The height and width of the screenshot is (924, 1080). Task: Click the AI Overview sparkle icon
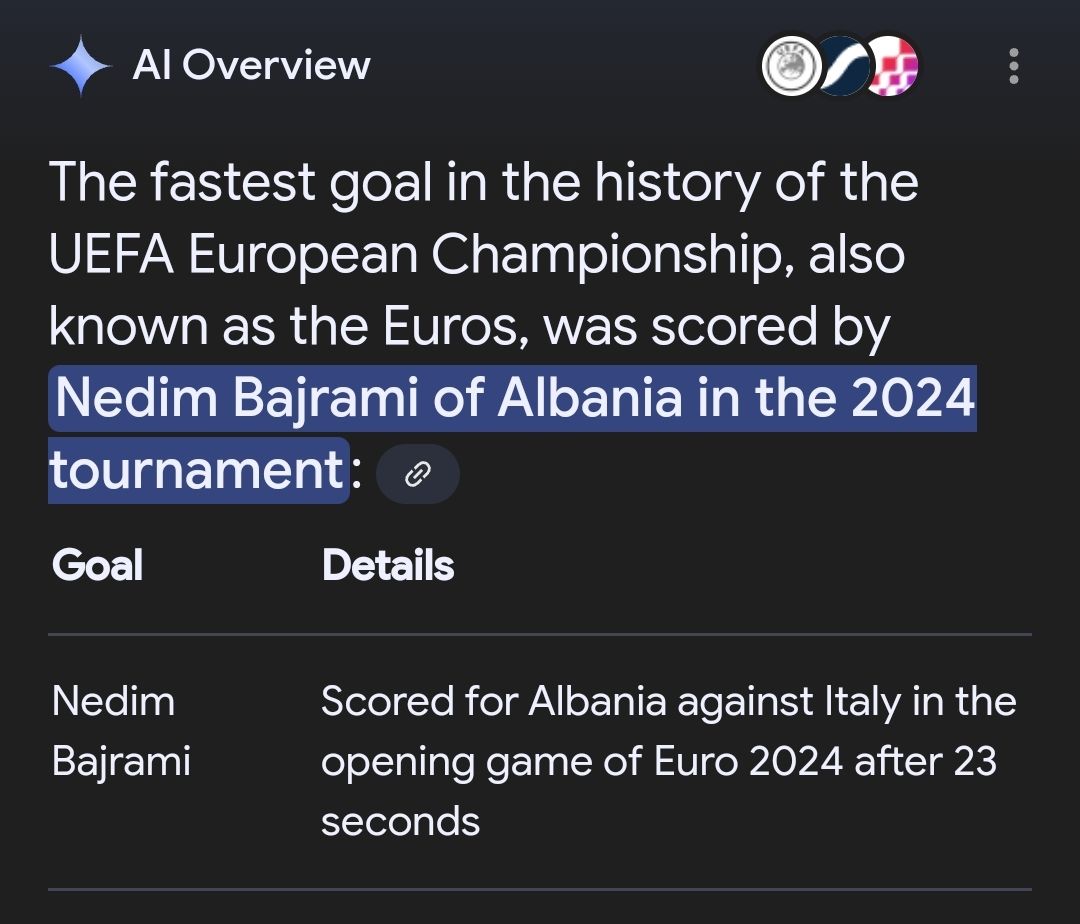81,65
